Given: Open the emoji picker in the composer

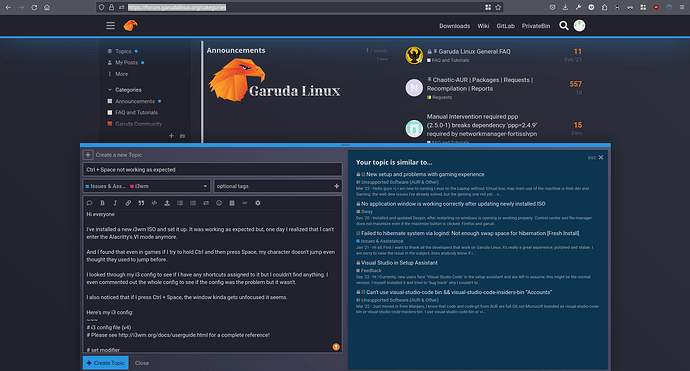Looking at the screenshot, I should (219, 203).
